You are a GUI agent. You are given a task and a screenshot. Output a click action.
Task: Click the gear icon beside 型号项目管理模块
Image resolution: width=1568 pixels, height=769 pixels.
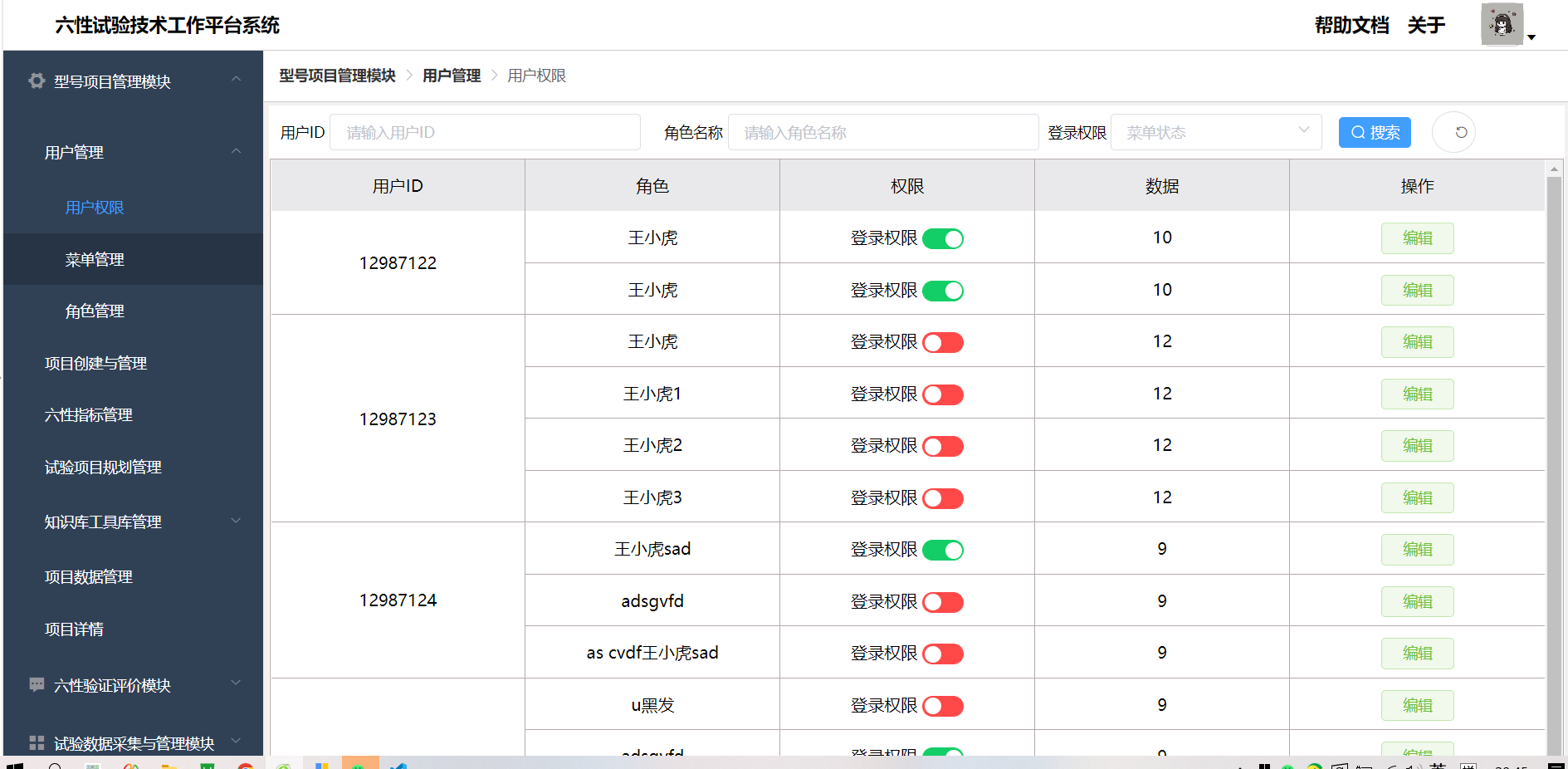pyautogui.click(x=37, y=81)
